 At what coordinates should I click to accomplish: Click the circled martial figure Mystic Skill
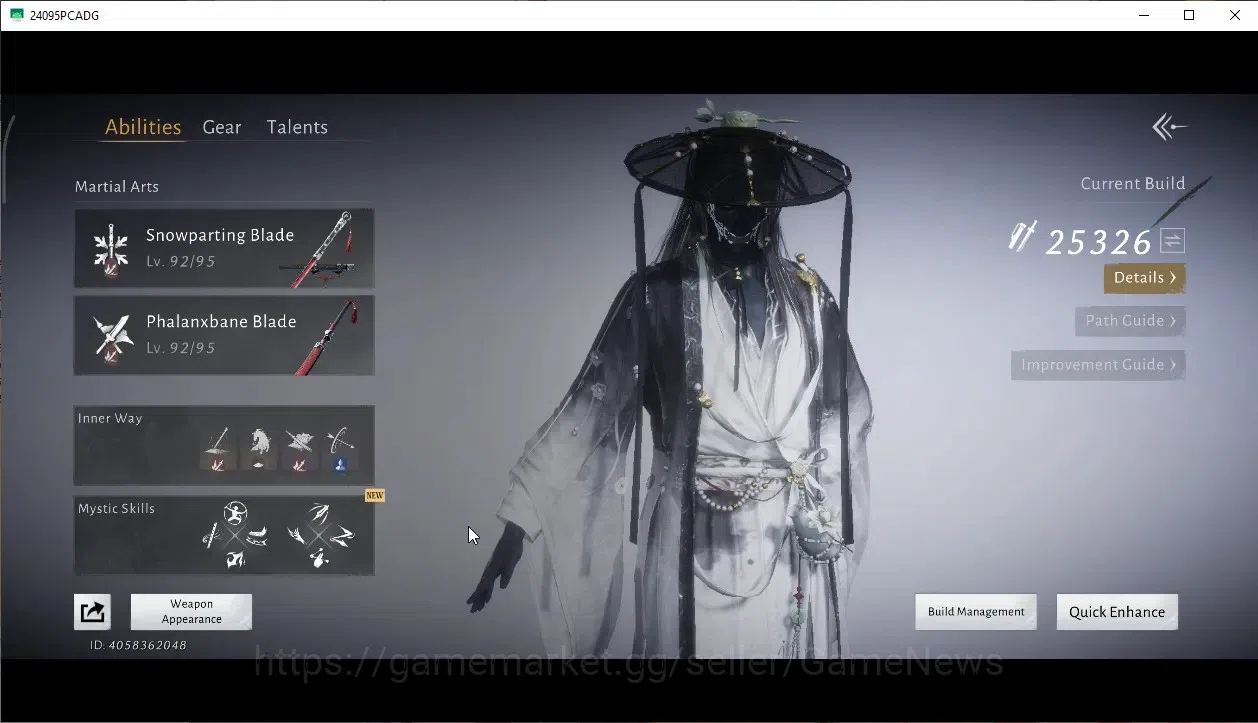(236, 515)
